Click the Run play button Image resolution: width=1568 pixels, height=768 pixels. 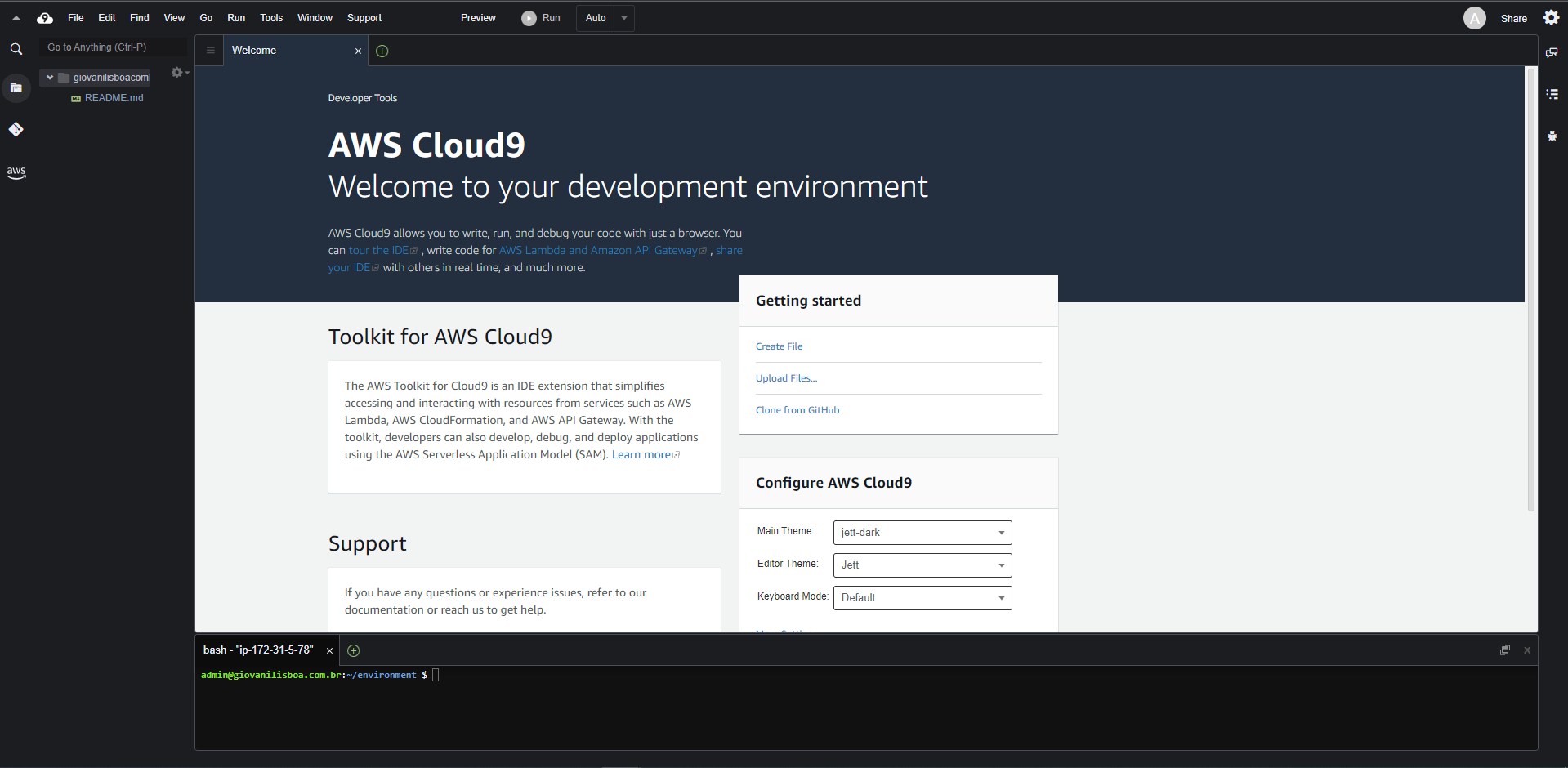click(541, 18)
